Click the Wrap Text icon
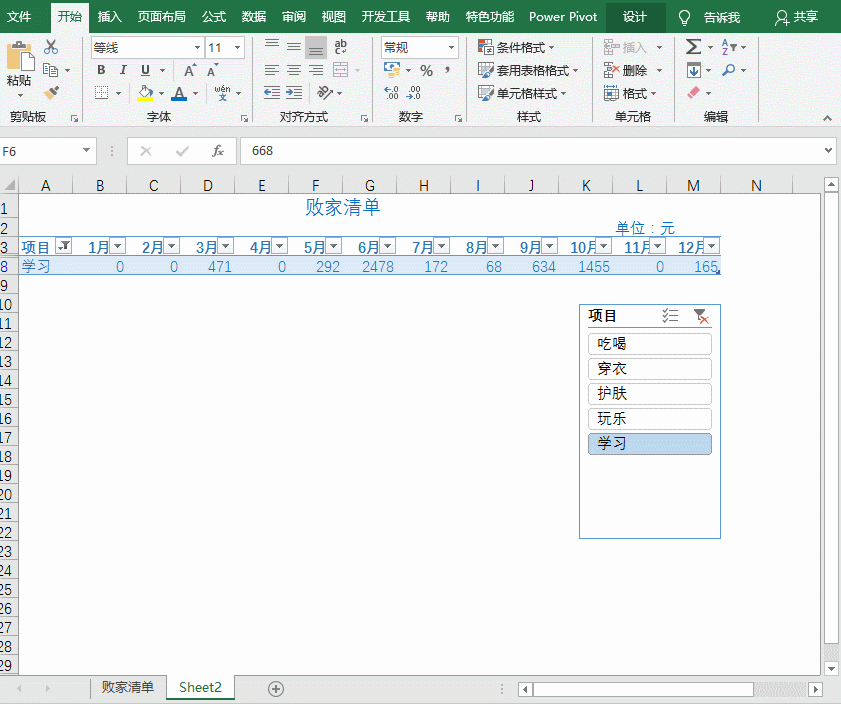This screenshot has width=841, height=704. [x=341, y=47]
